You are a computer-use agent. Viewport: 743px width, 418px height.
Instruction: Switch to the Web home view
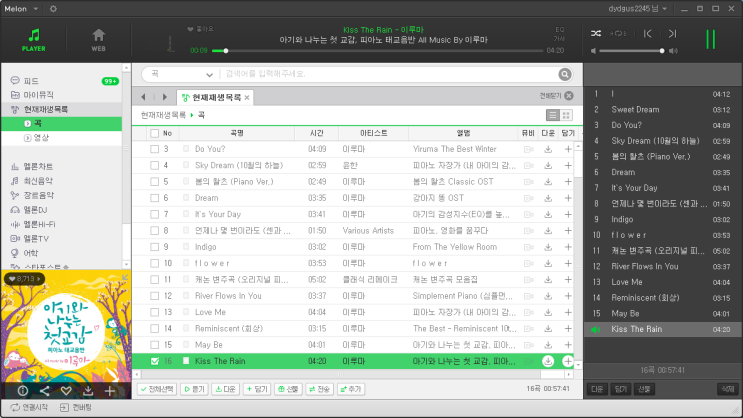[99, 40]
